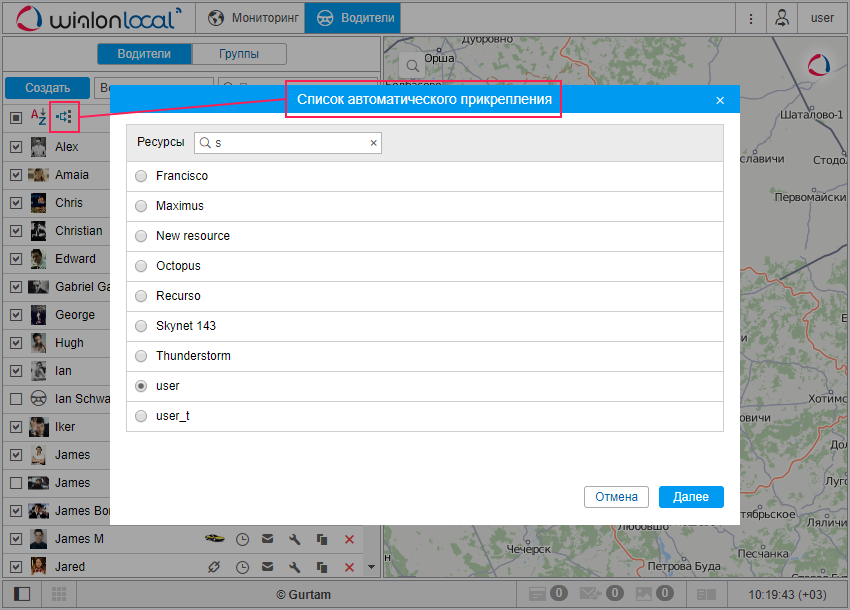The height and width of the screenshot is (610, 850).
Task: Select the Maximus resource radio button
Action: pos(141,206)
